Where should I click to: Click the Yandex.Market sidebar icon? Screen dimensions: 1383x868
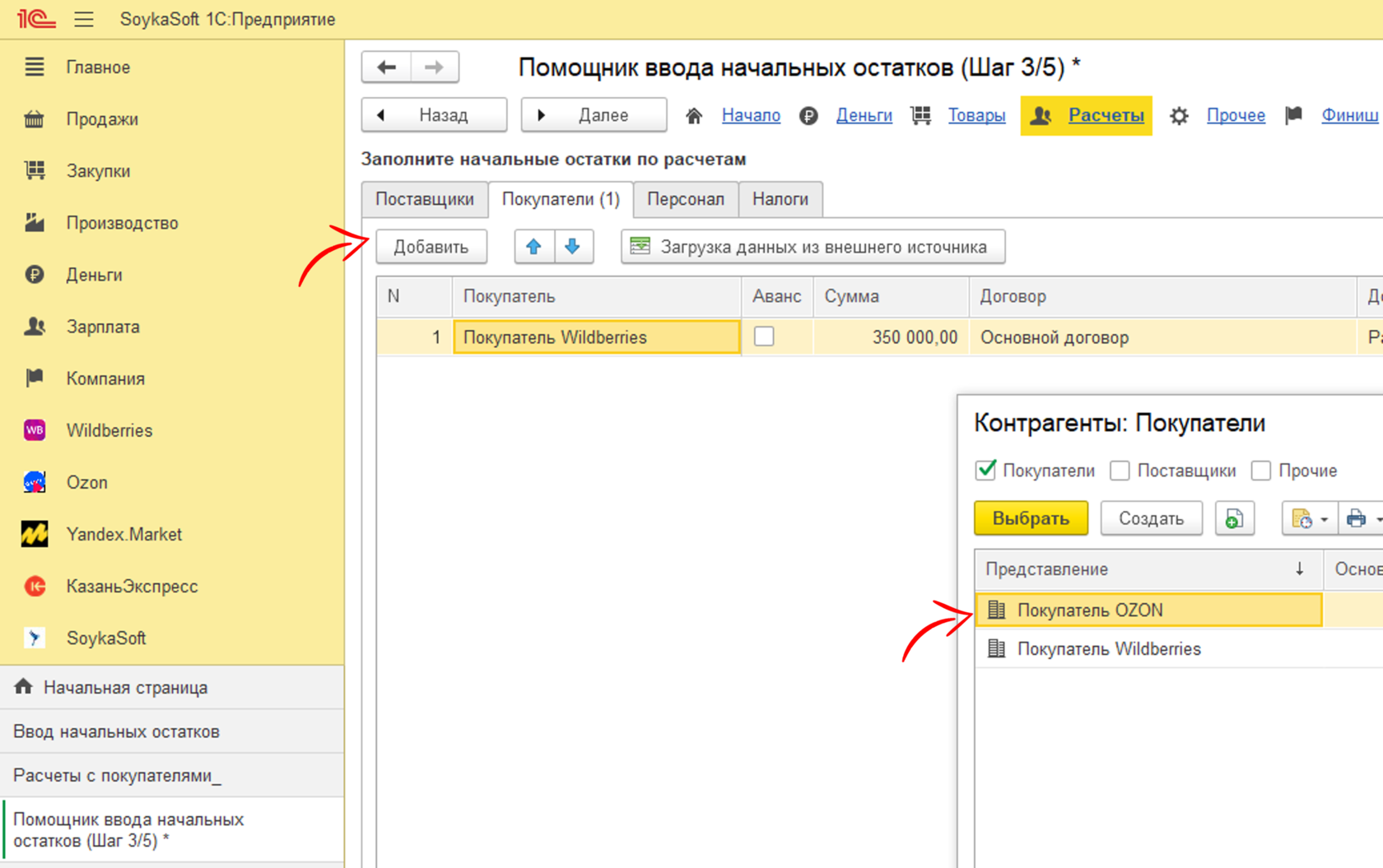(35, 534)
